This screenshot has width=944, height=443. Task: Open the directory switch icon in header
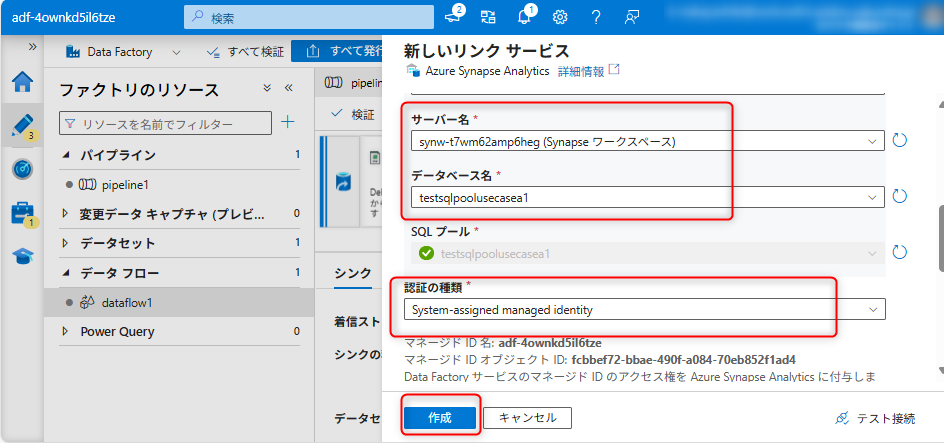488,17
